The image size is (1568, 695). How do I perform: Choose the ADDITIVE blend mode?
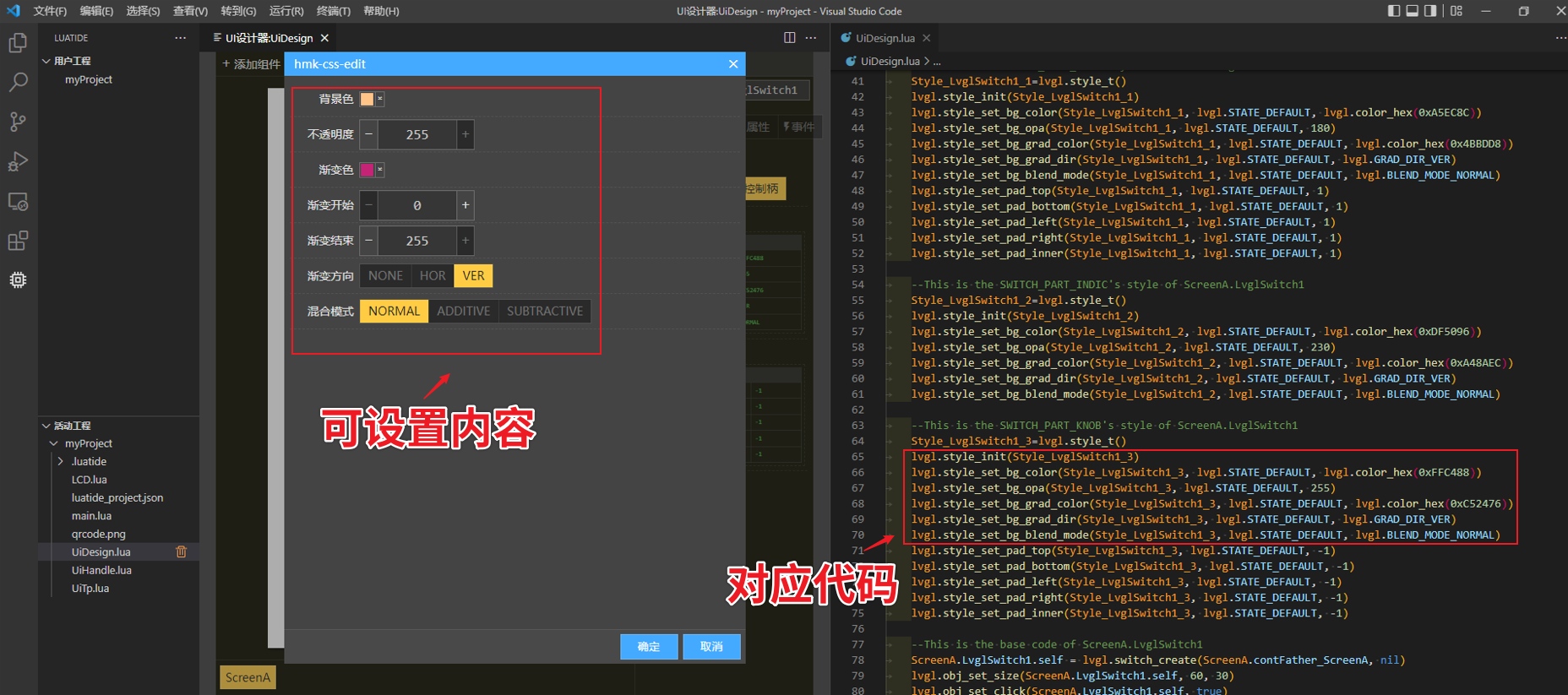click(x=463, y=312)
